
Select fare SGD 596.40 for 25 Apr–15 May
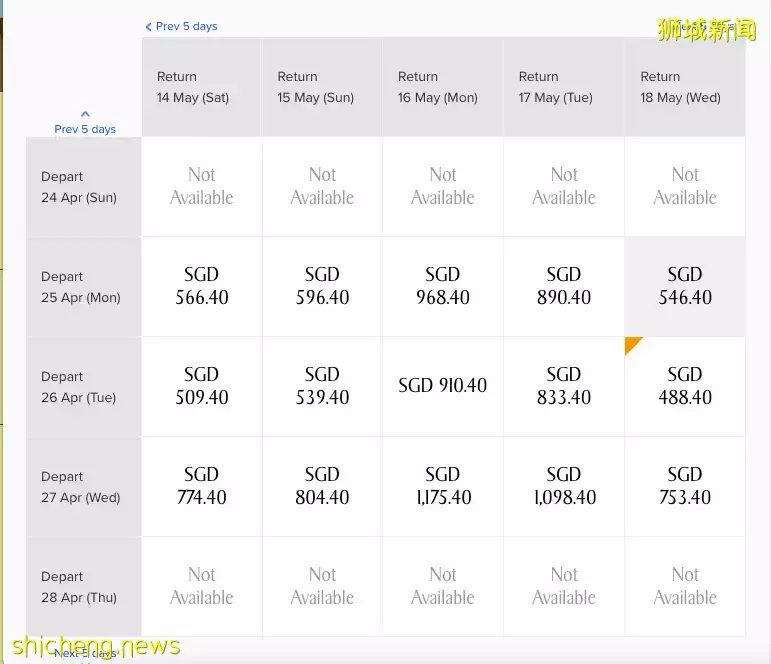pos(322,286)
